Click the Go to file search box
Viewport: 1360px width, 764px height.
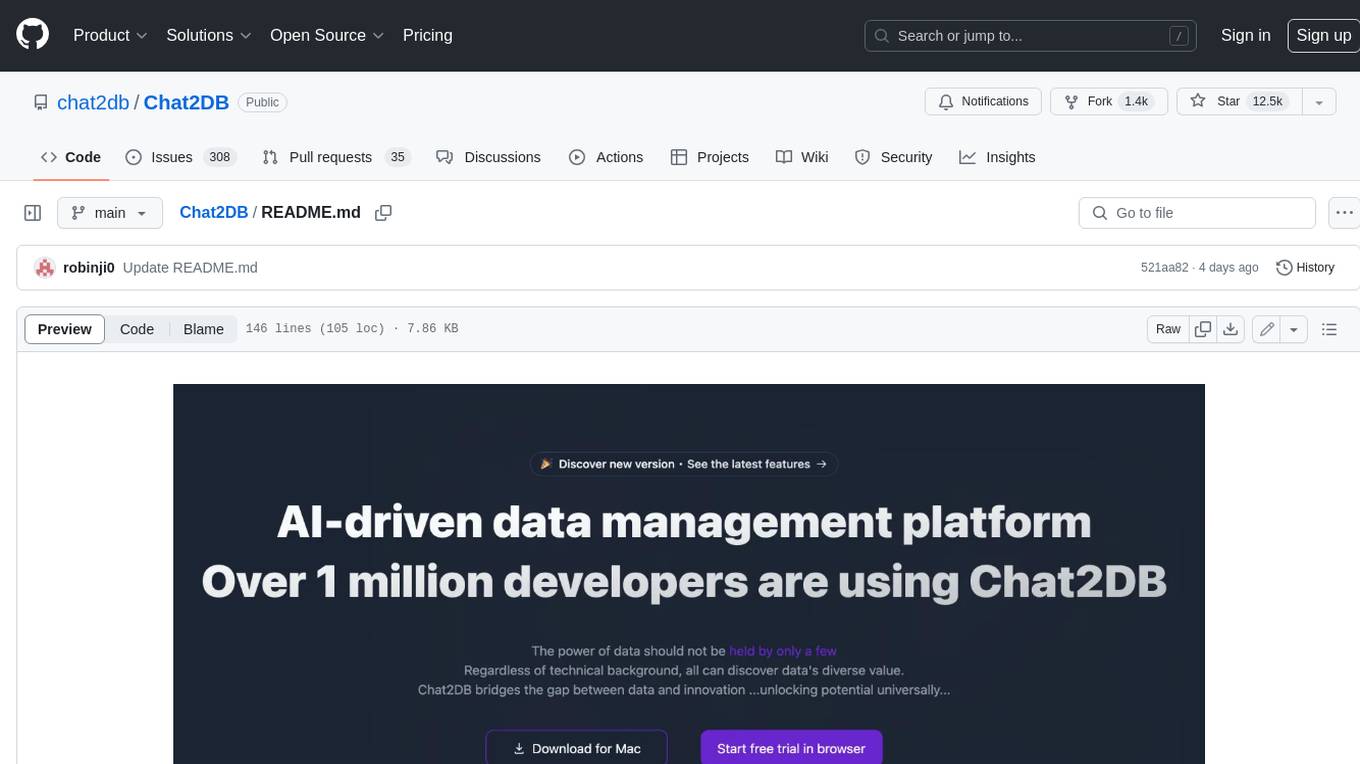(1197, 213)
